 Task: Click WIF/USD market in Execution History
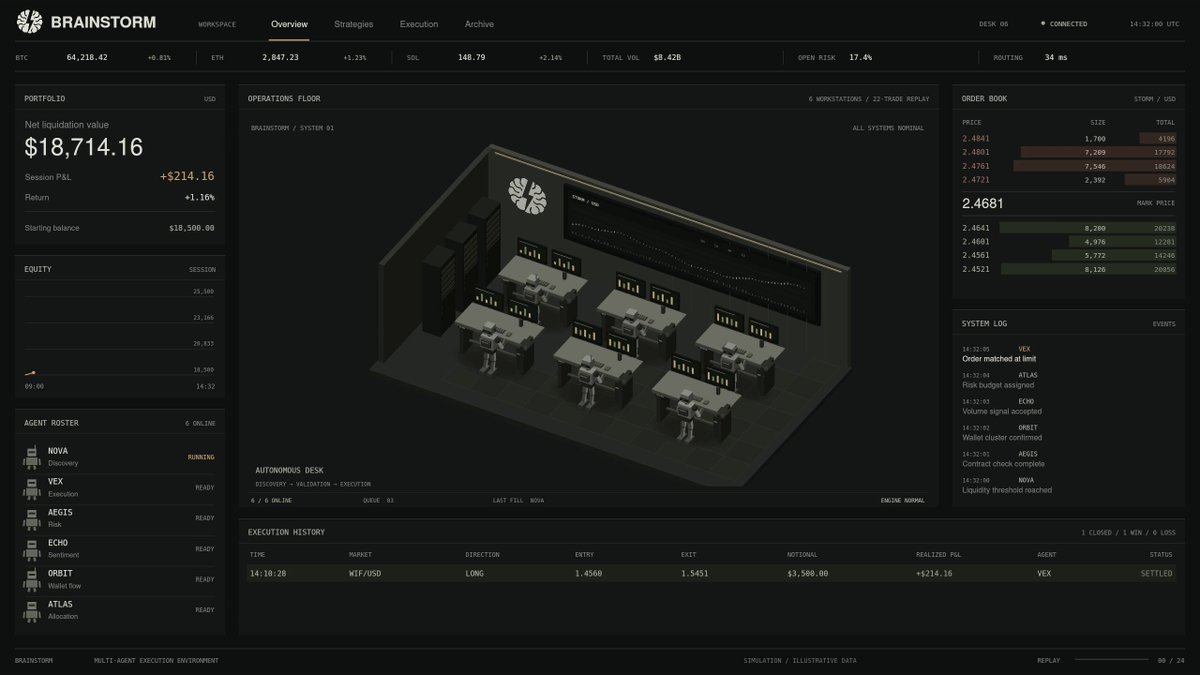click(x=364, y=573)
